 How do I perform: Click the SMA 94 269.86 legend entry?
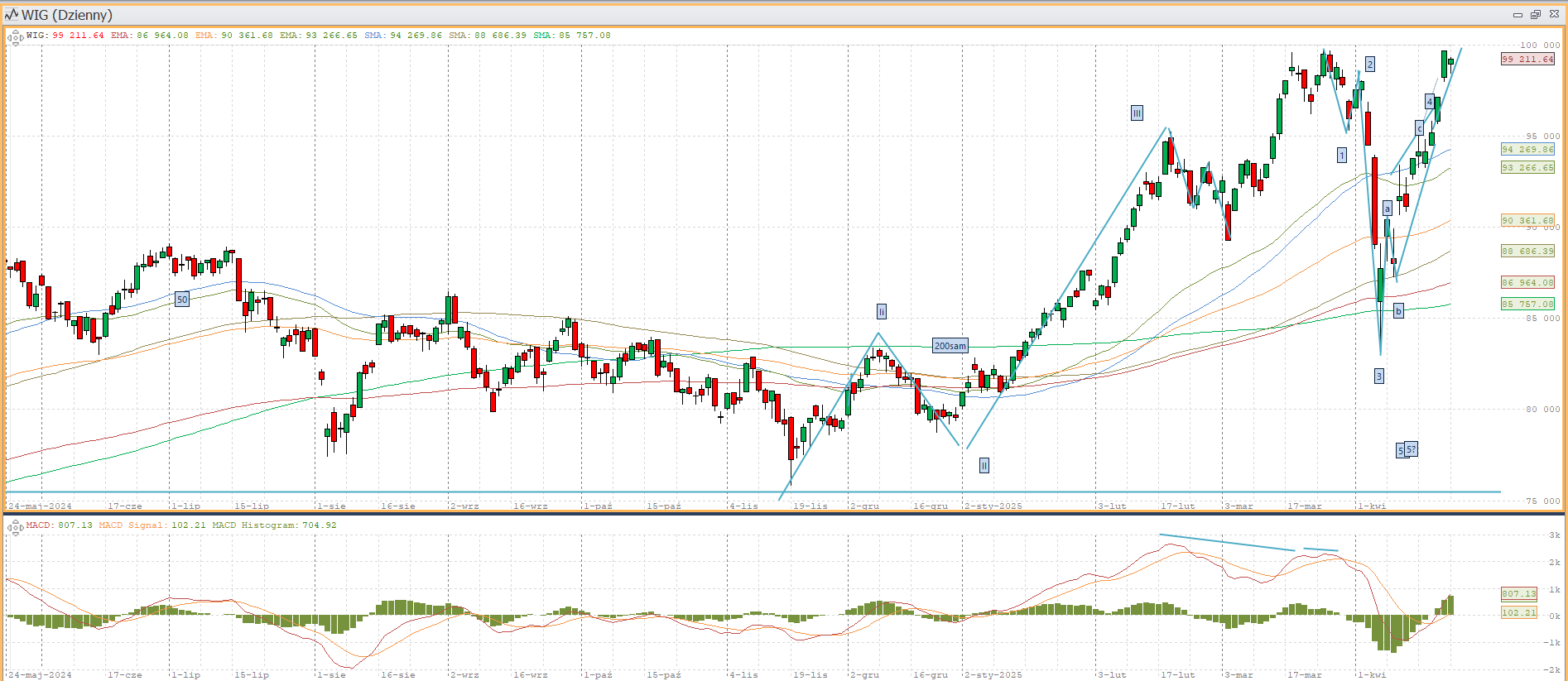(x=403, y=36)
